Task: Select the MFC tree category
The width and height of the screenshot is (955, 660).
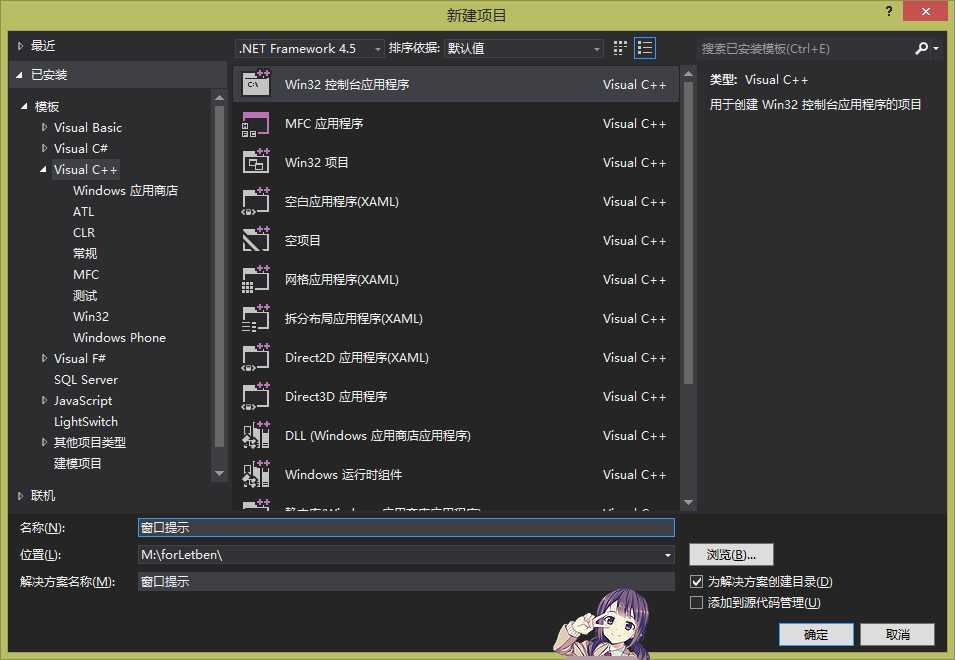Action: coord(86,275)
